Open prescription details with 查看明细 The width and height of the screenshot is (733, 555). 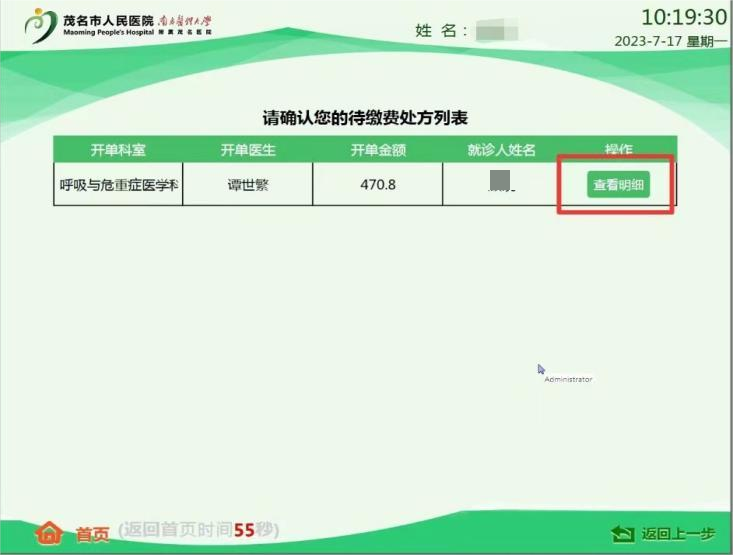[618, 185]
